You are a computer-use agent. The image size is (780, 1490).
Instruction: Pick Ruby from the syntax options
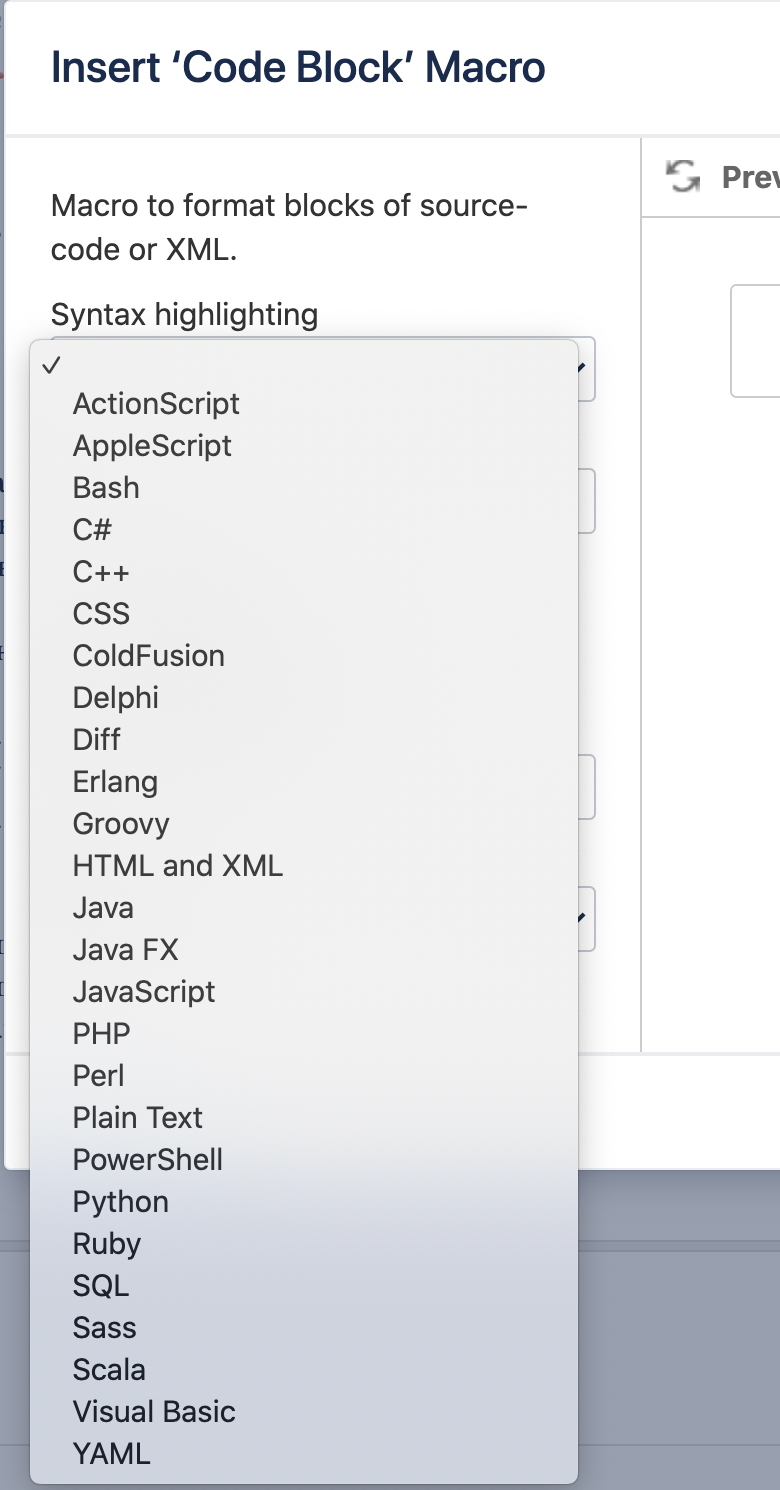[x=106, y=1243]
